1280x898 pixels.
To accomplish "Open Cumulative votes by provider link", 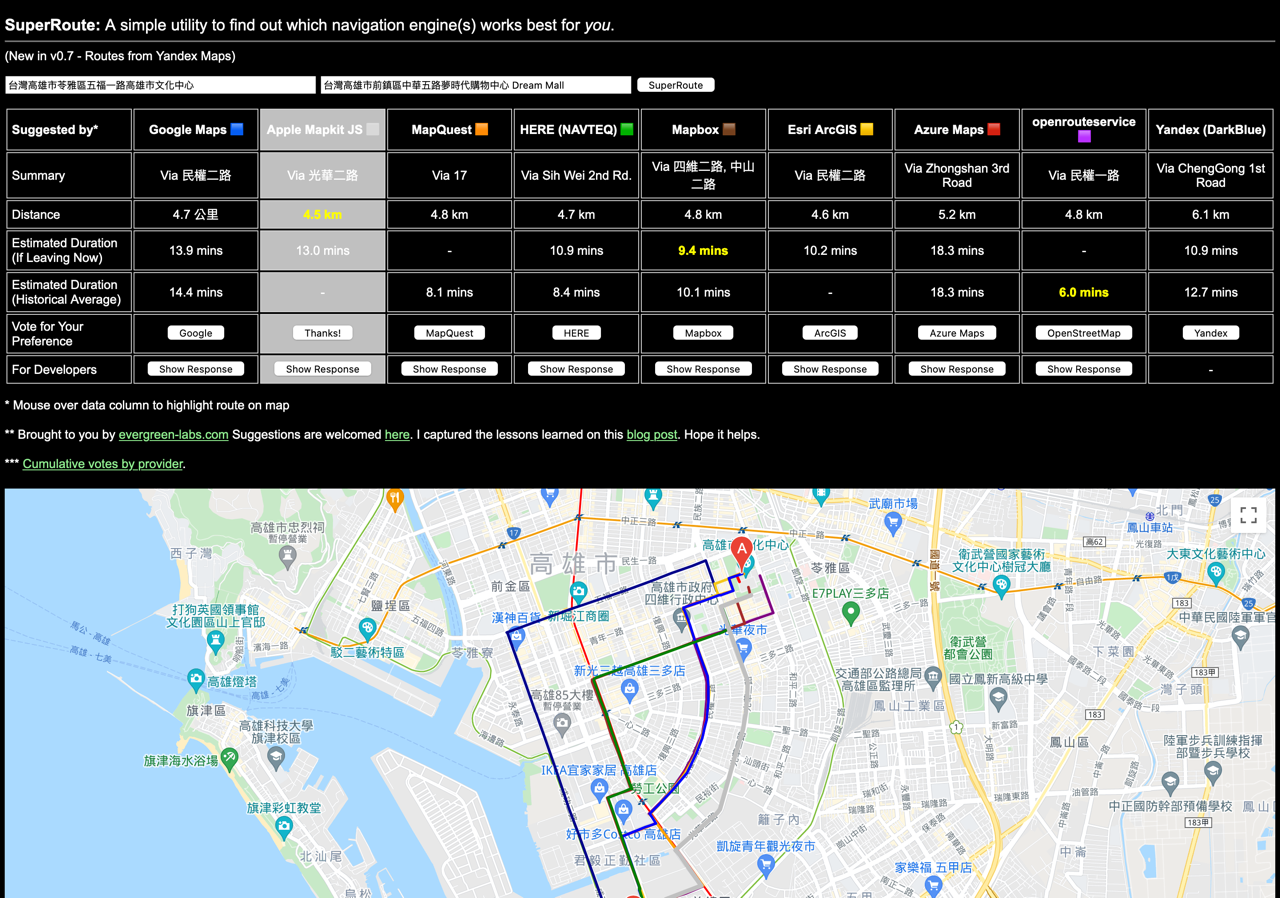I will click(103, 464).
